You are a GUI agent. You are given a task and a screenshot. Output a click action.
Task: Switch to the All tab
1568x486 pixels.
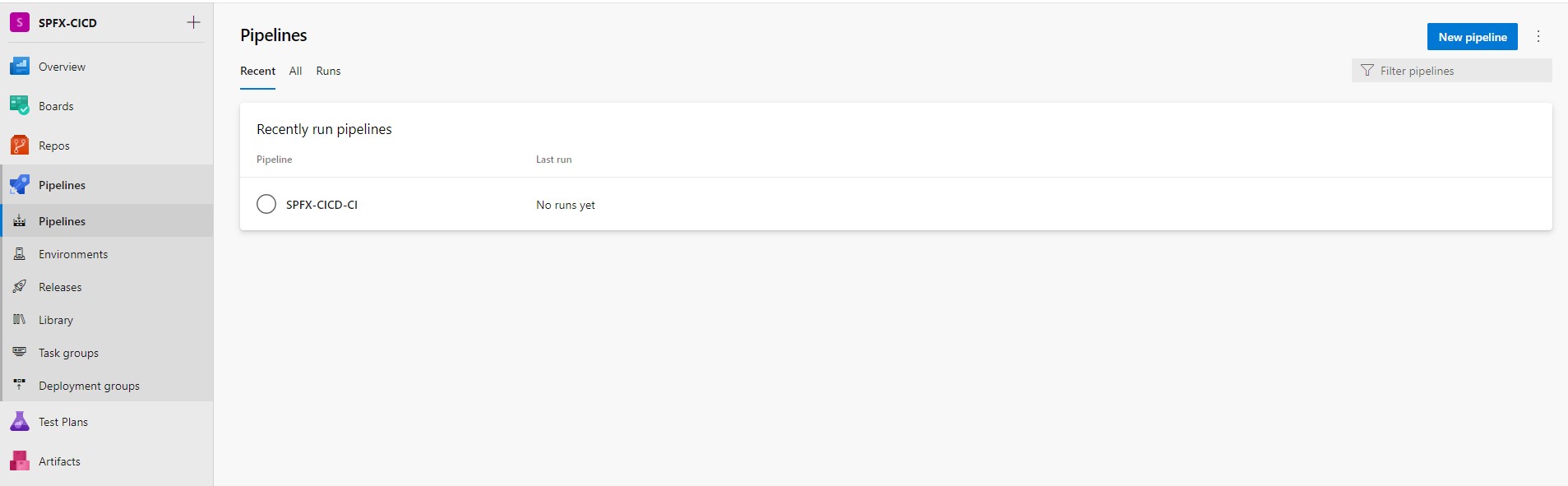tap(295, 72)
